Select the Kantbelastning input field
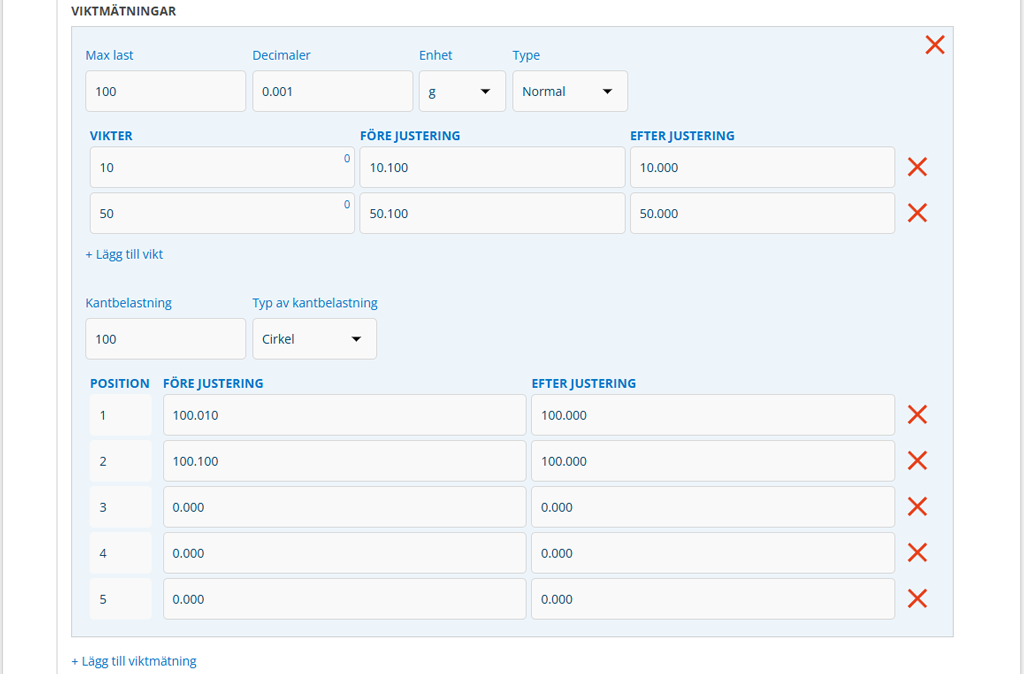The width and height of the screenshot is (1024, 674). (165, 339)
